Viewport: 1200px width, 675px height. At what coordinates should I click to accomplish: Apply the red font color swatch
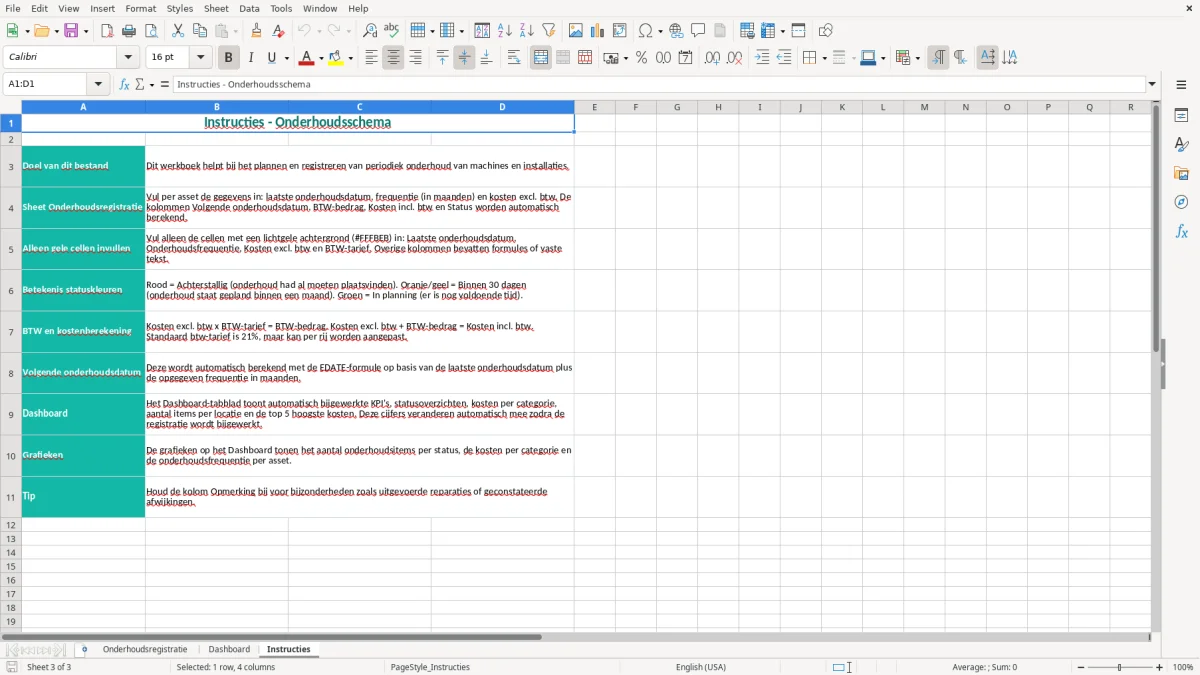click(306, 58)
